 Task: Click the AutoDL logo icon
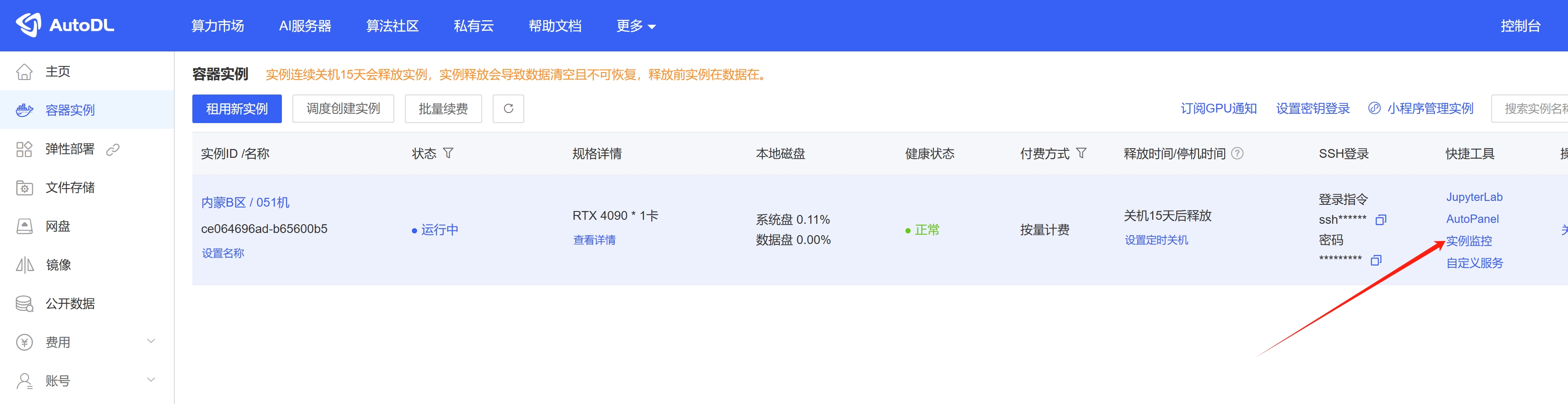(x=28, y=25)
